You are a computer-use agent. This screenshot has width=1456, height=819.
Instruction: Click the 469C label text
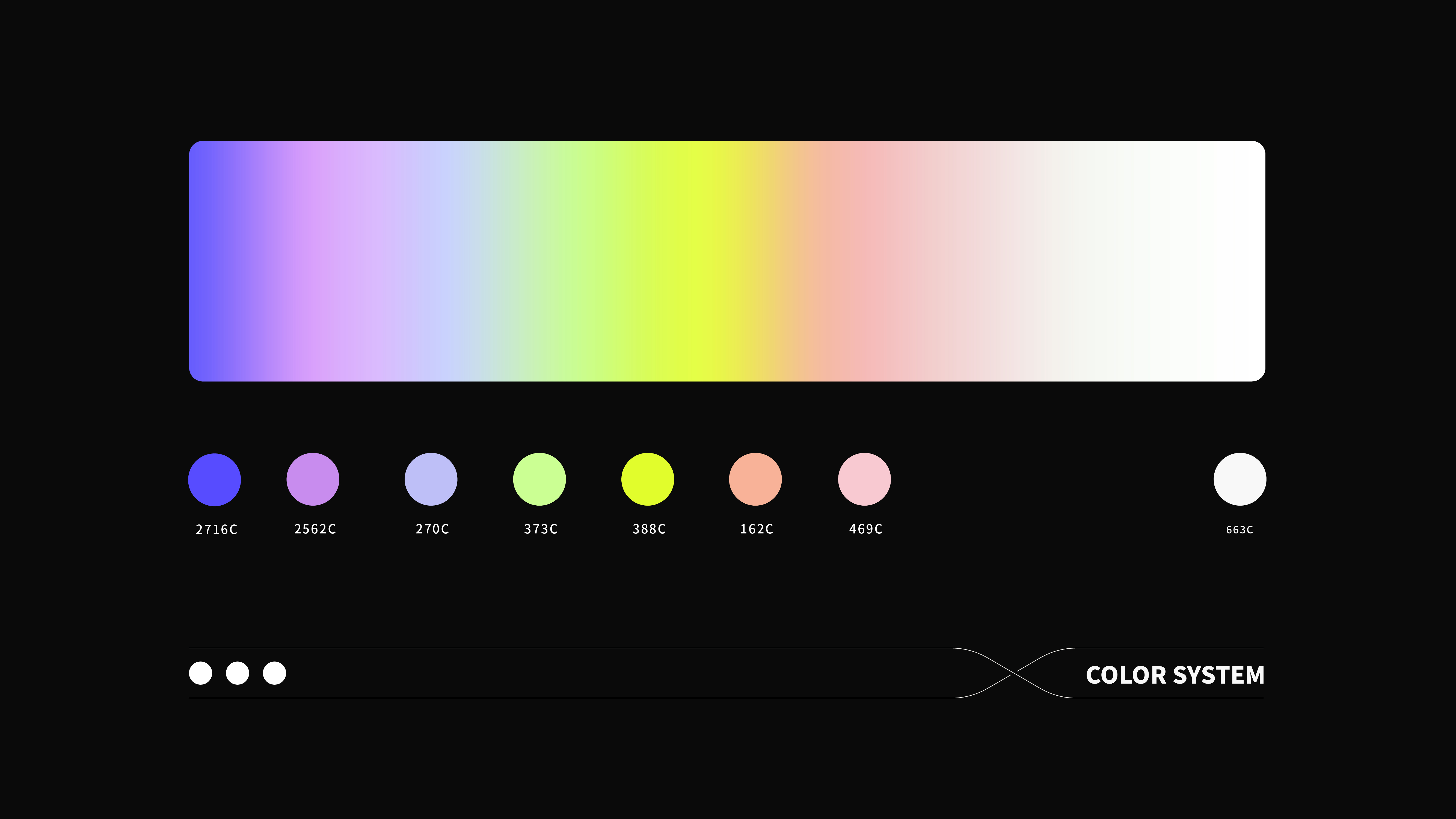[x=866, y=529]
